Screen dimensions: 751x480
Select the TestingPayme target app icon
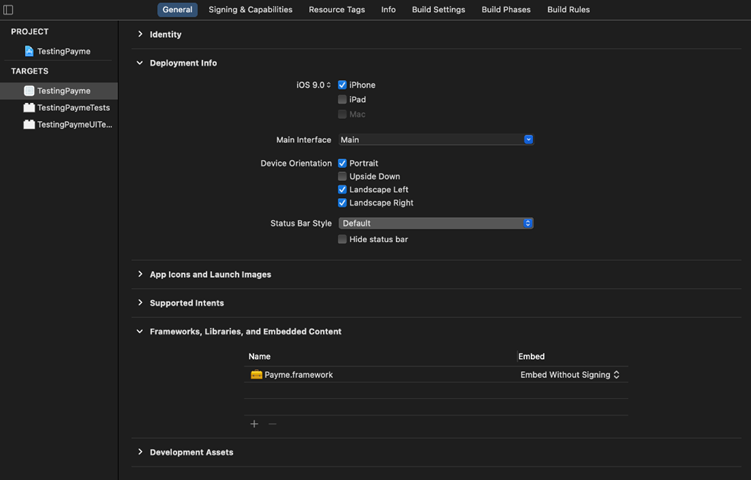29,91
